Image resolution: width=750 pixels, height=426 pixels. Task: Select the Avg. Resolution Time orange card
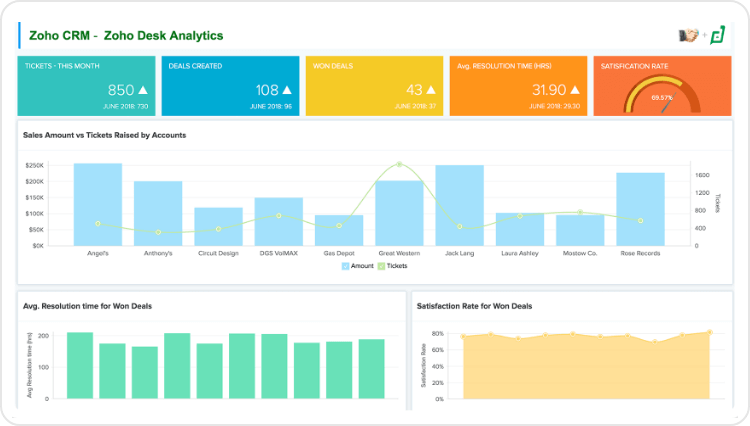click(517, 85)
